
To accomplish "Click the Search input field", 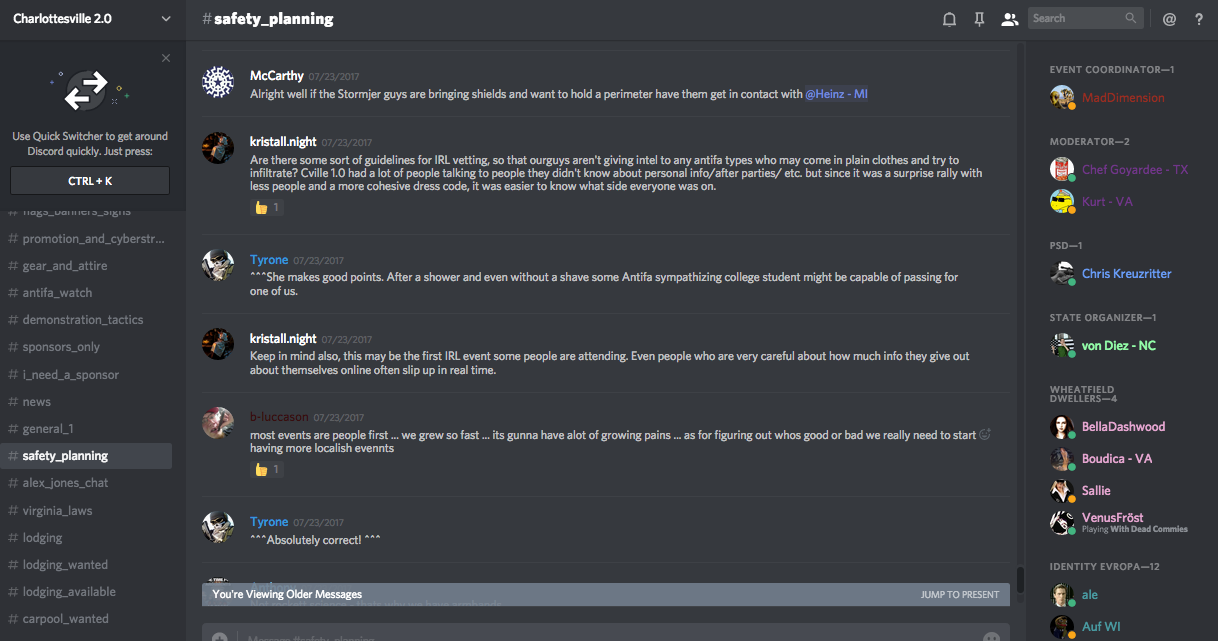I will tap(1078, 18).
